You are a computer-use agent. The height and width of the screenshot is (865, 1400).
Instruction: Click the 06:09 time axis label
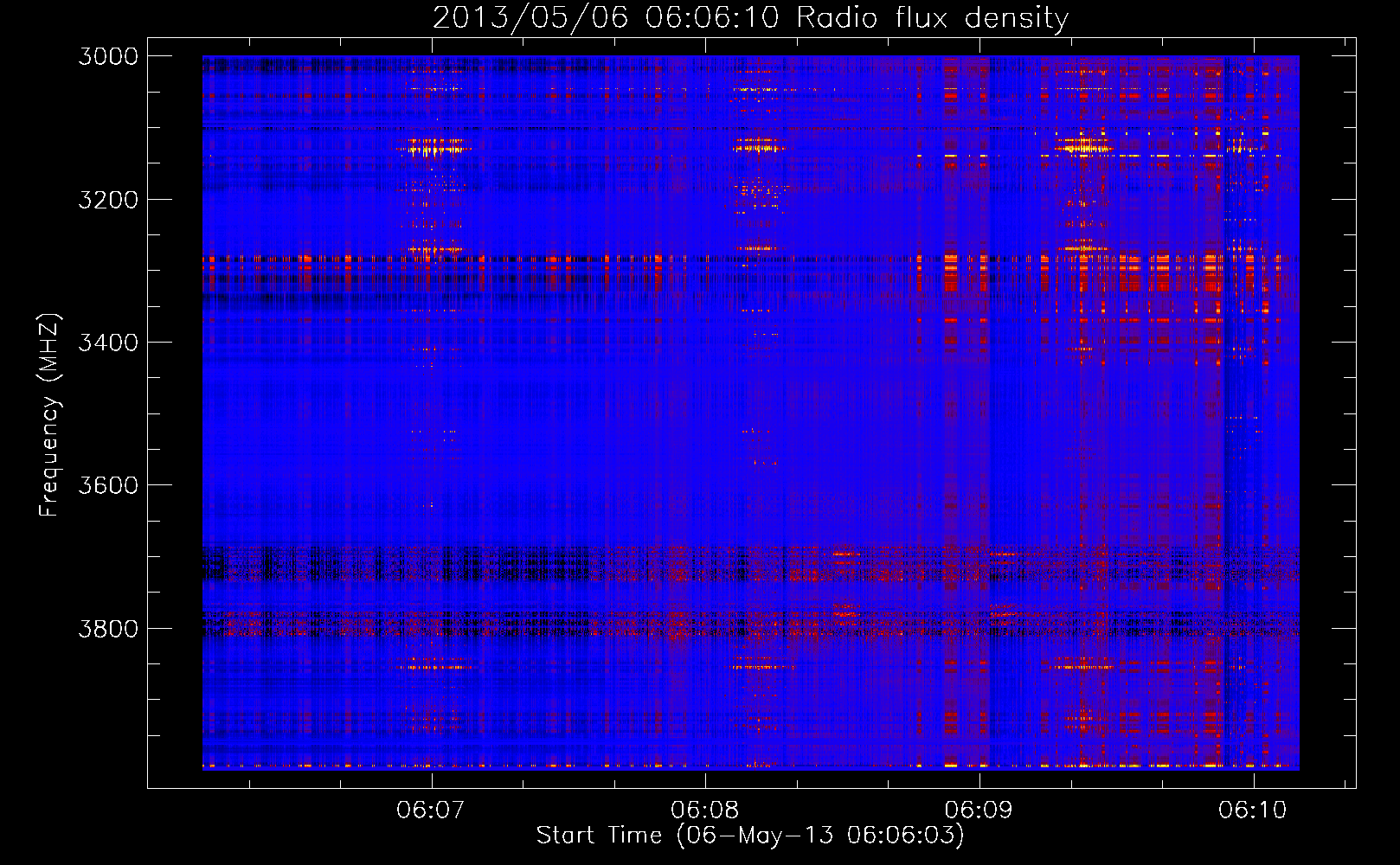[979, 810]
